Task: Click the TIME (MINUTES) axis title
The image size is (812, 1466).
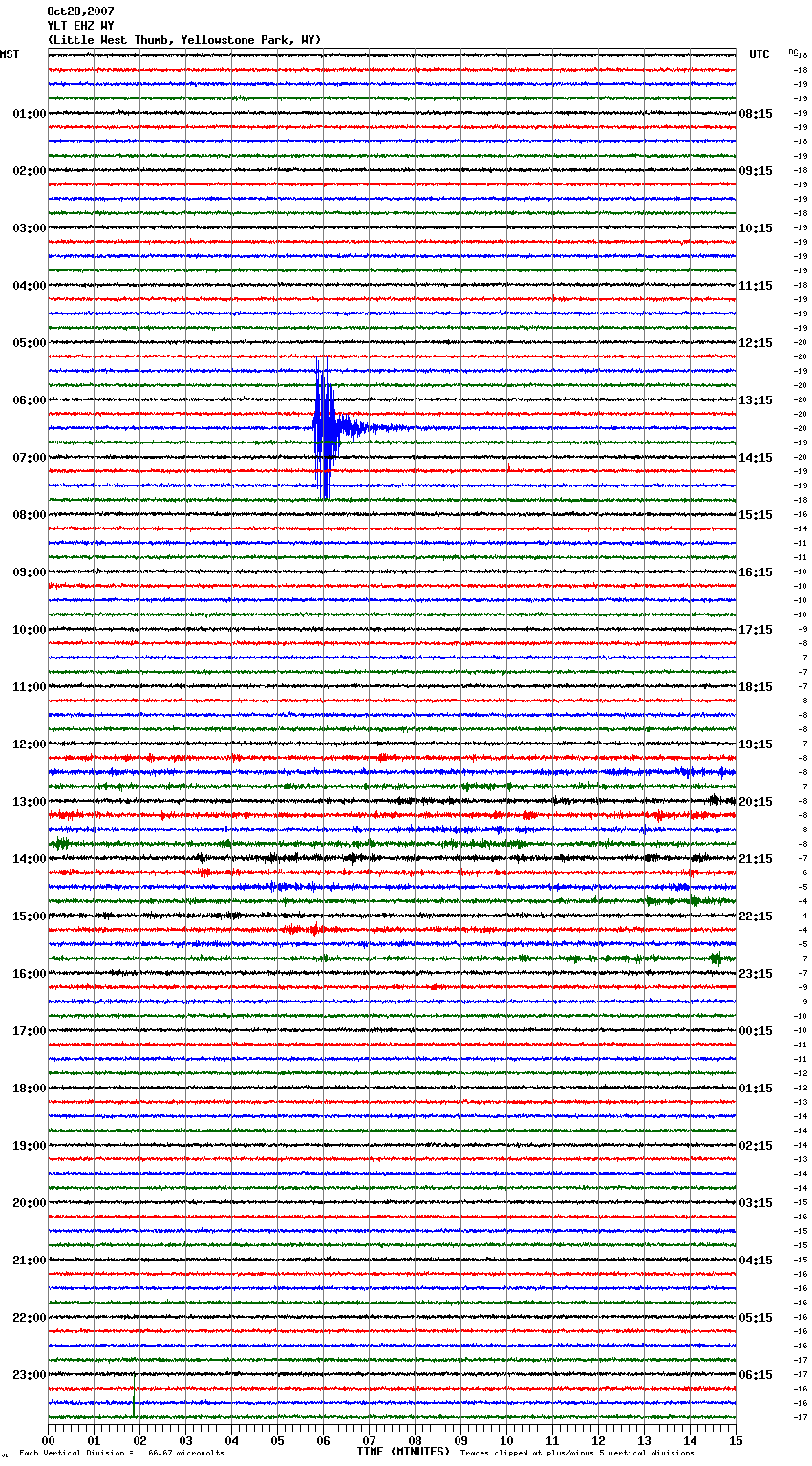Action: pos(403,1452)
